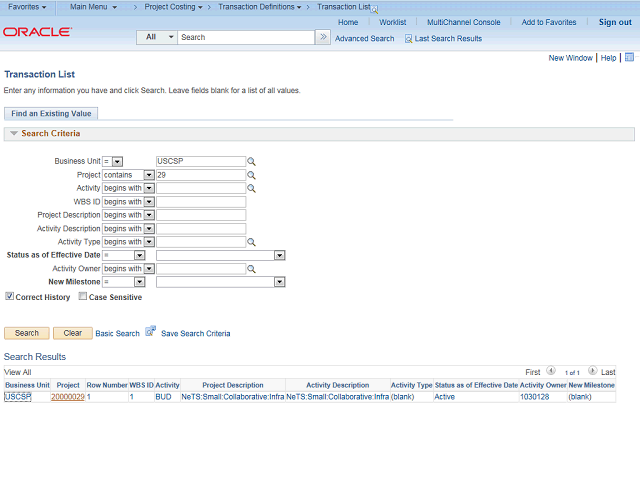
Task: Click the Business Unit input field
Action: tap(201, 162)
